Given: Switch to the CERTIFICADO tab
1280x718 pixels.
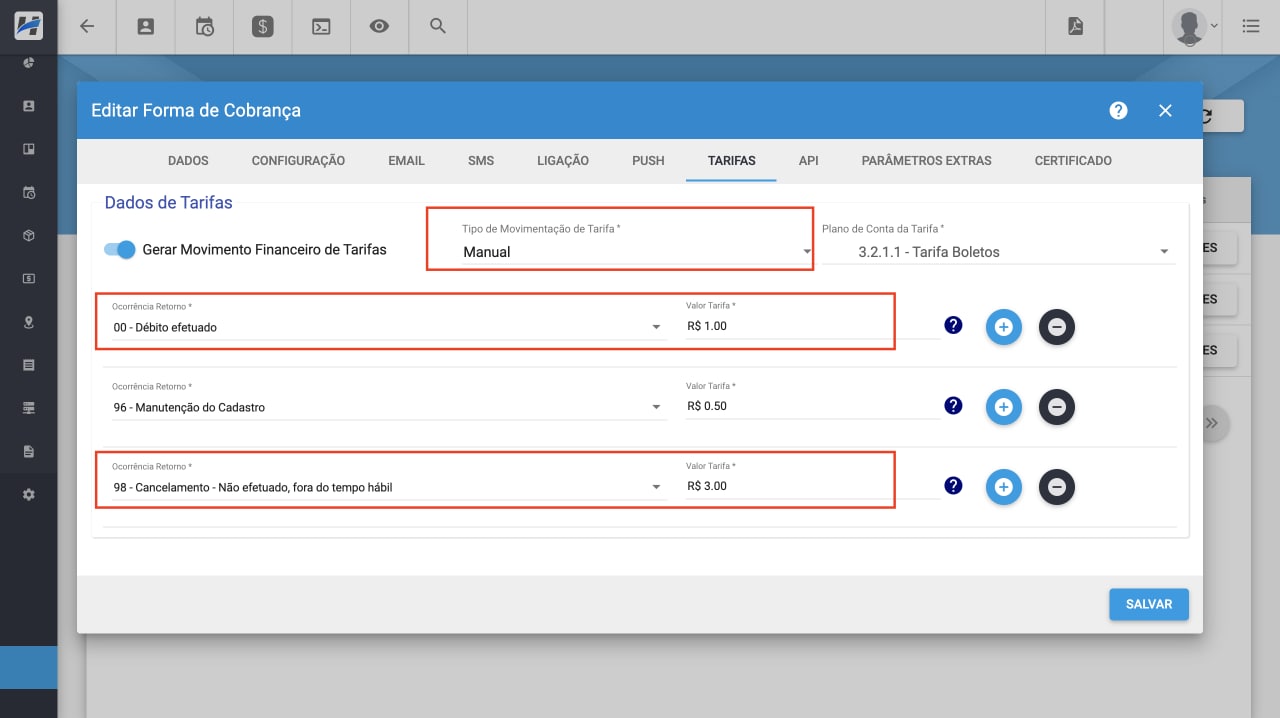Looking at the screenshot, I should (x=1073, y=160).
